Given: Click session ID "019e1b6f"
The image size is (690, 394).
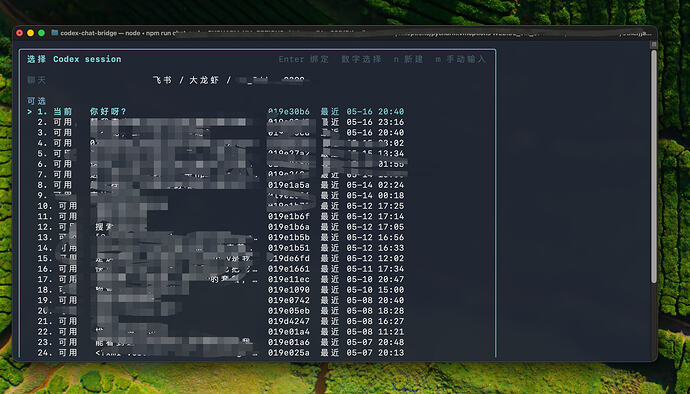Looking at the screenshot, I should click(x=289, y=217).
